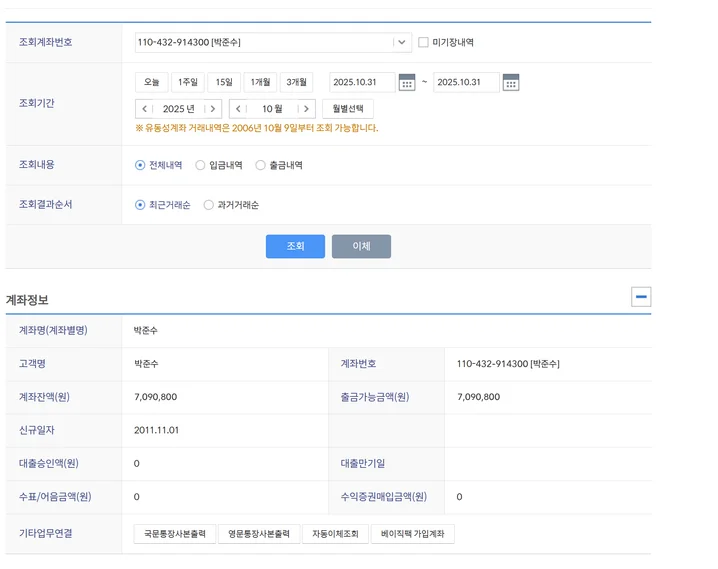
Task: Open the end date calendar picker
Action: [511, 83]
